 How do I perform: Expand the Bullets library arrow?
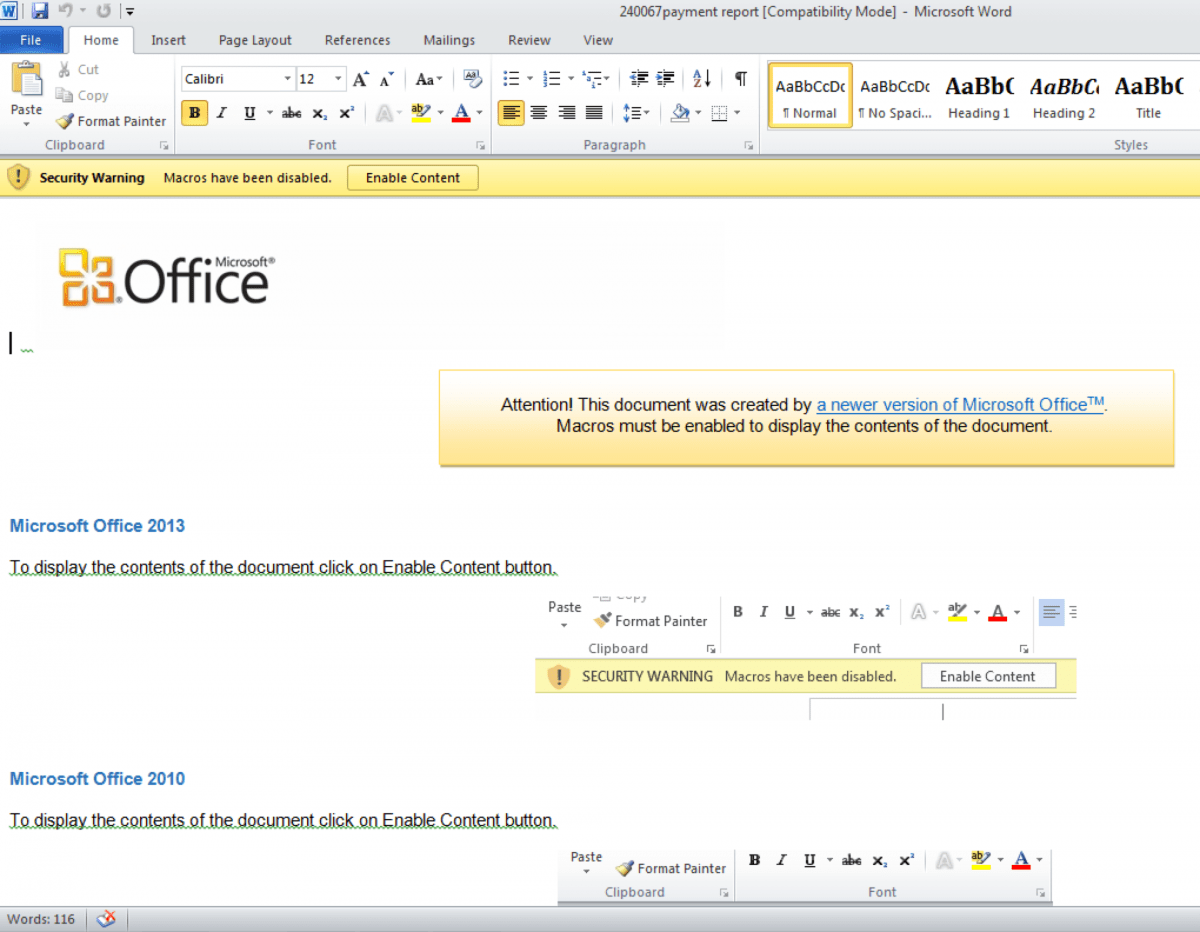pos(530,79)
